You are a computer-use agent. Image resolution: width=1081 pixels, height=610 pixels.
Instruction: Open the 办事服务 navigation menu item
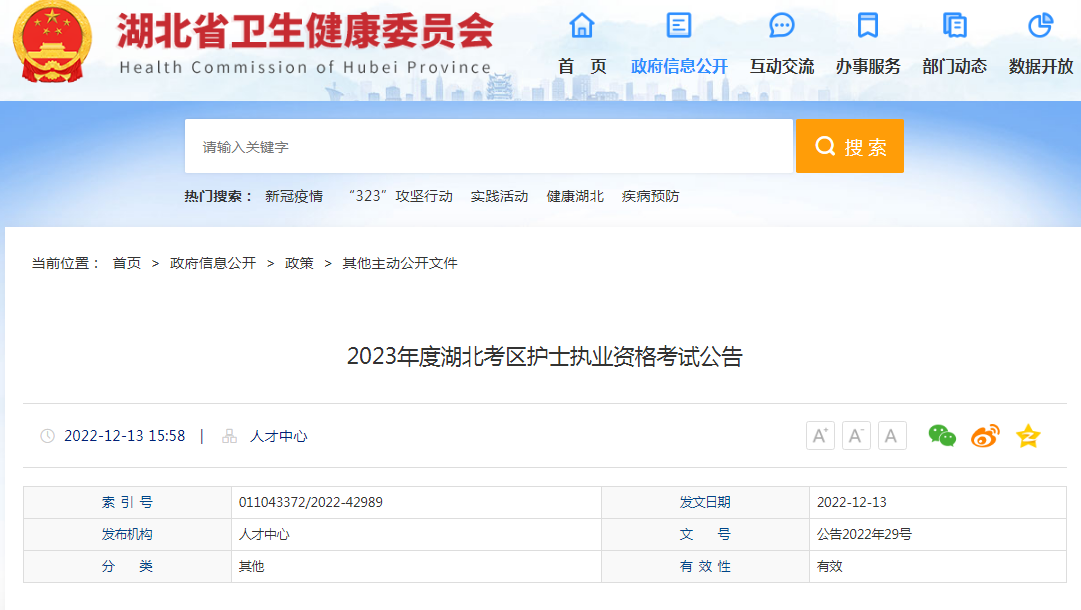(868, 67)
